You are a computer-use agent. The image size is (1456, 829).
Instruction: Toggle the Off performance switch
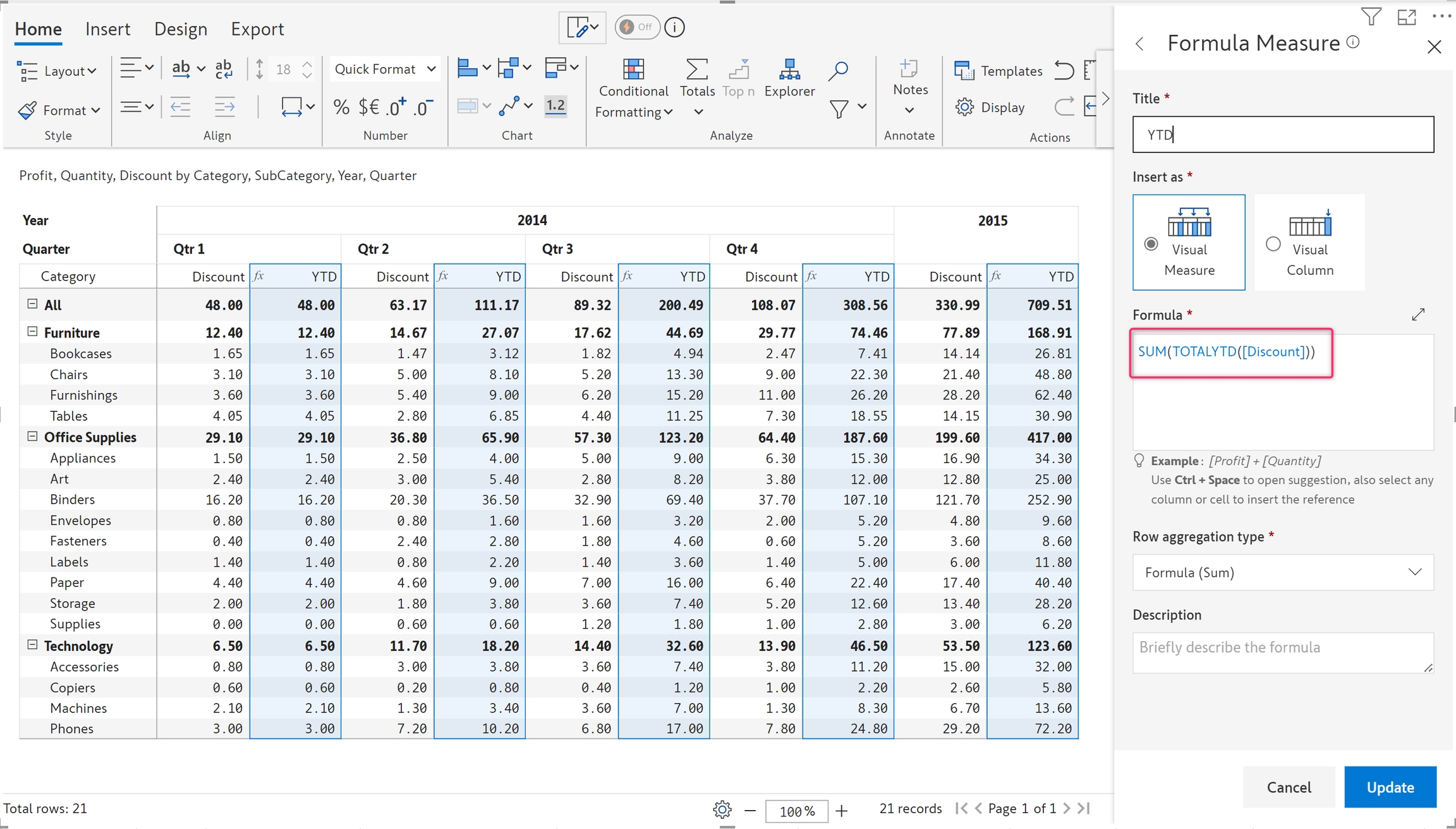pyautogui.click(x=636, y=27)
